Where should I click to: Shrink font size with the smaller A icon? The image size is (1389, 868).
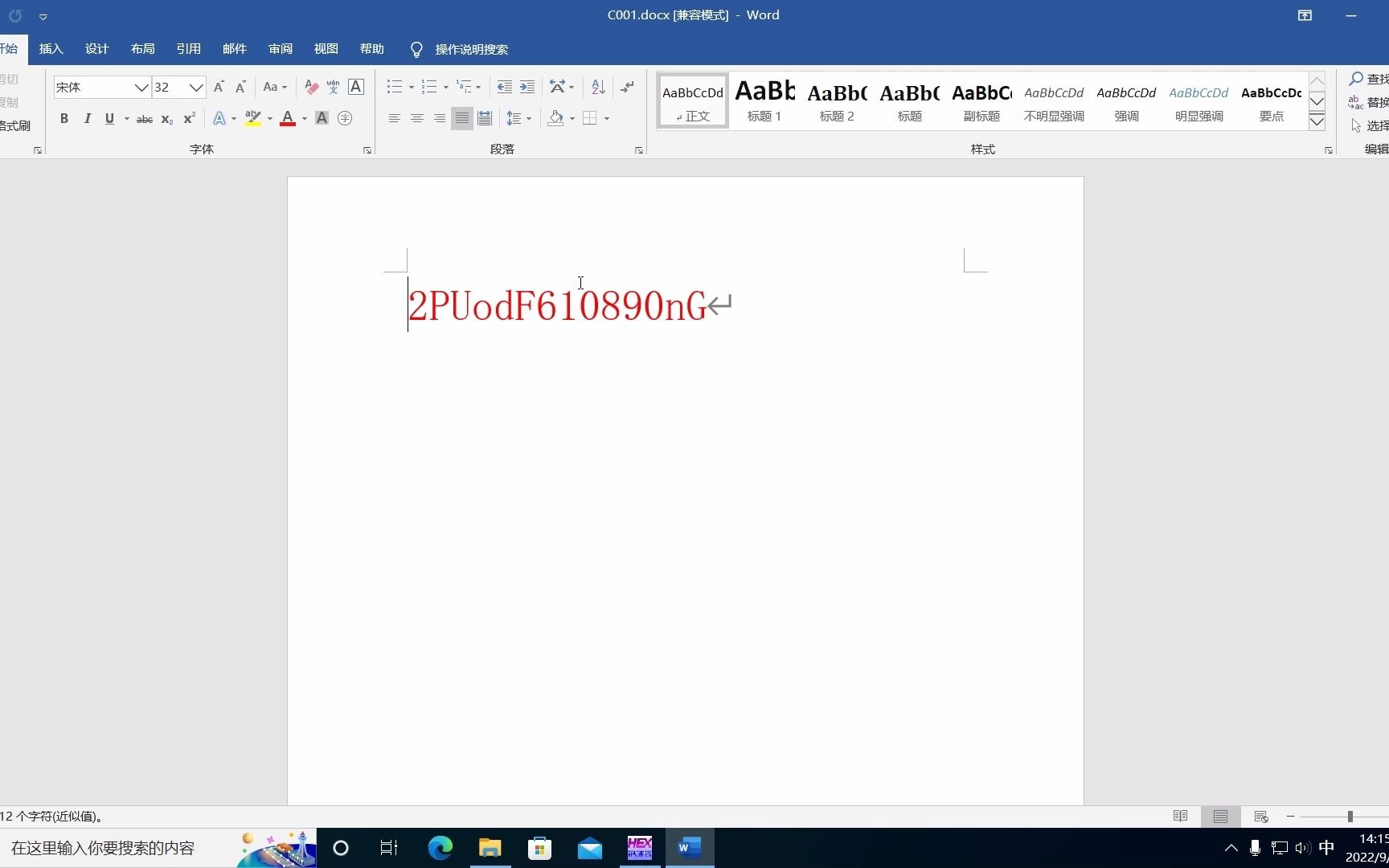[x=240, y=87]
